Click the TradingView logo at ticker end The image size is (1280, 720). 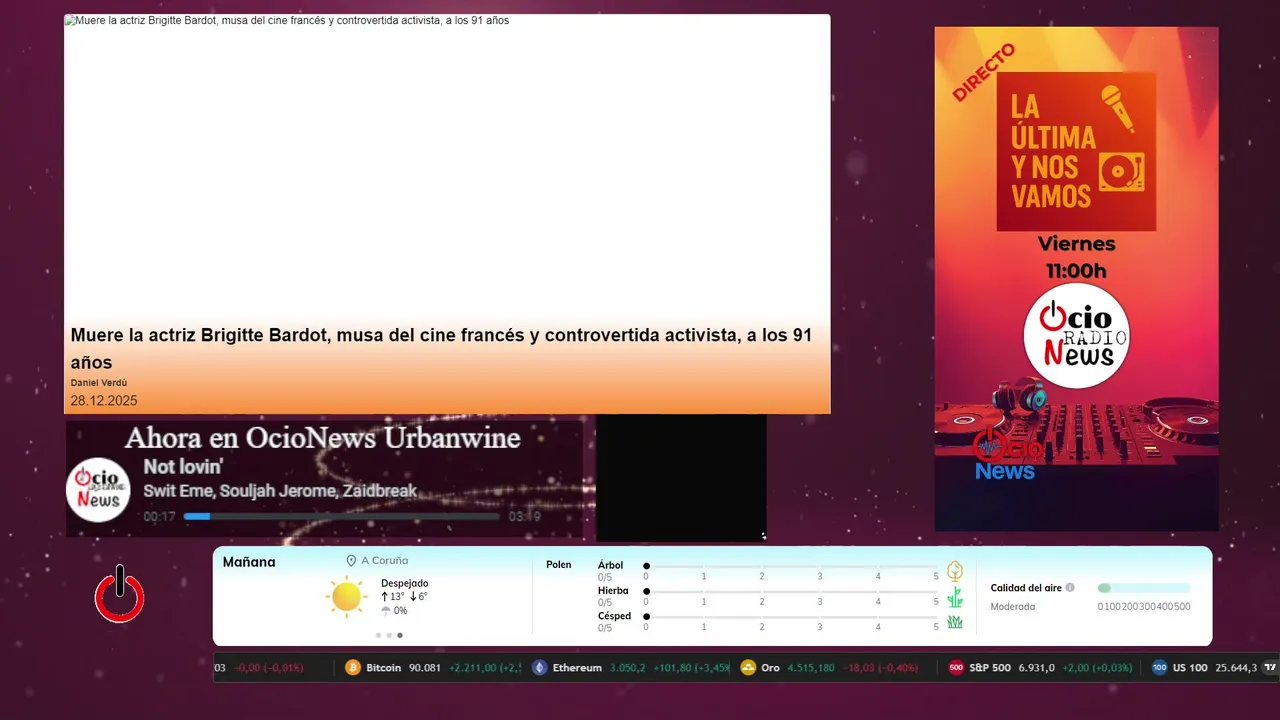click(x=1271, y=668)
